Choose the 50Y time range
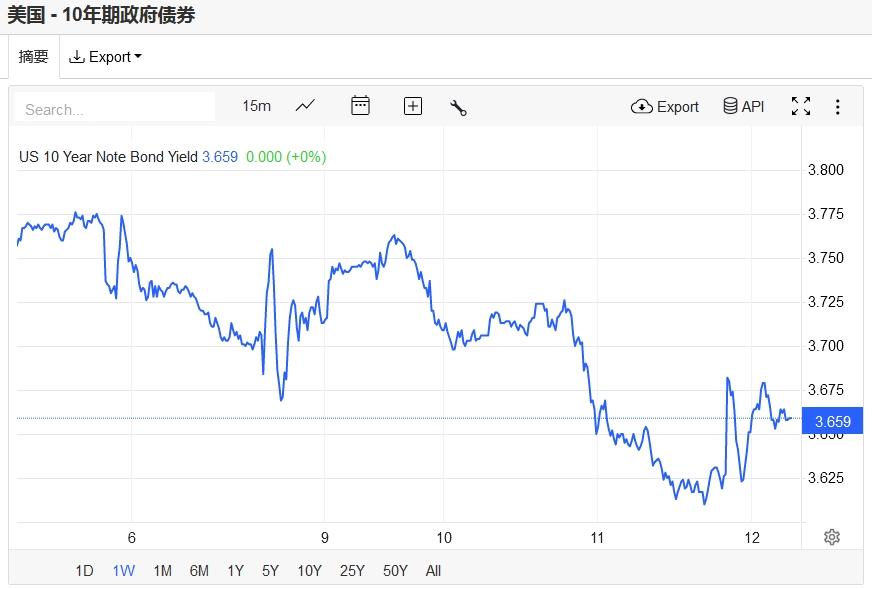This screenshot has height=589, width=872. (396, 571)
